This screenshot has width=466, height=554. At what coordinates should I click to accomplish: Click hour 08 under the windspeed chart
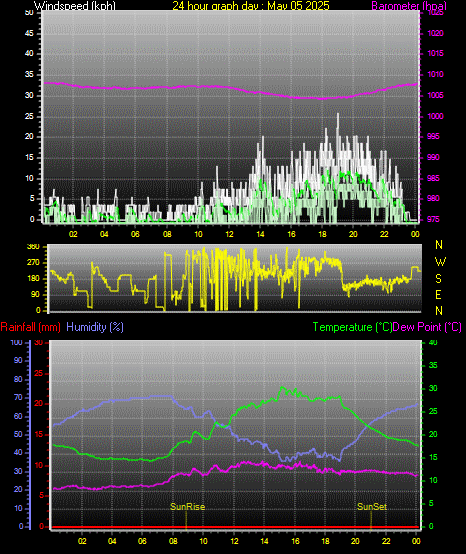167,234
